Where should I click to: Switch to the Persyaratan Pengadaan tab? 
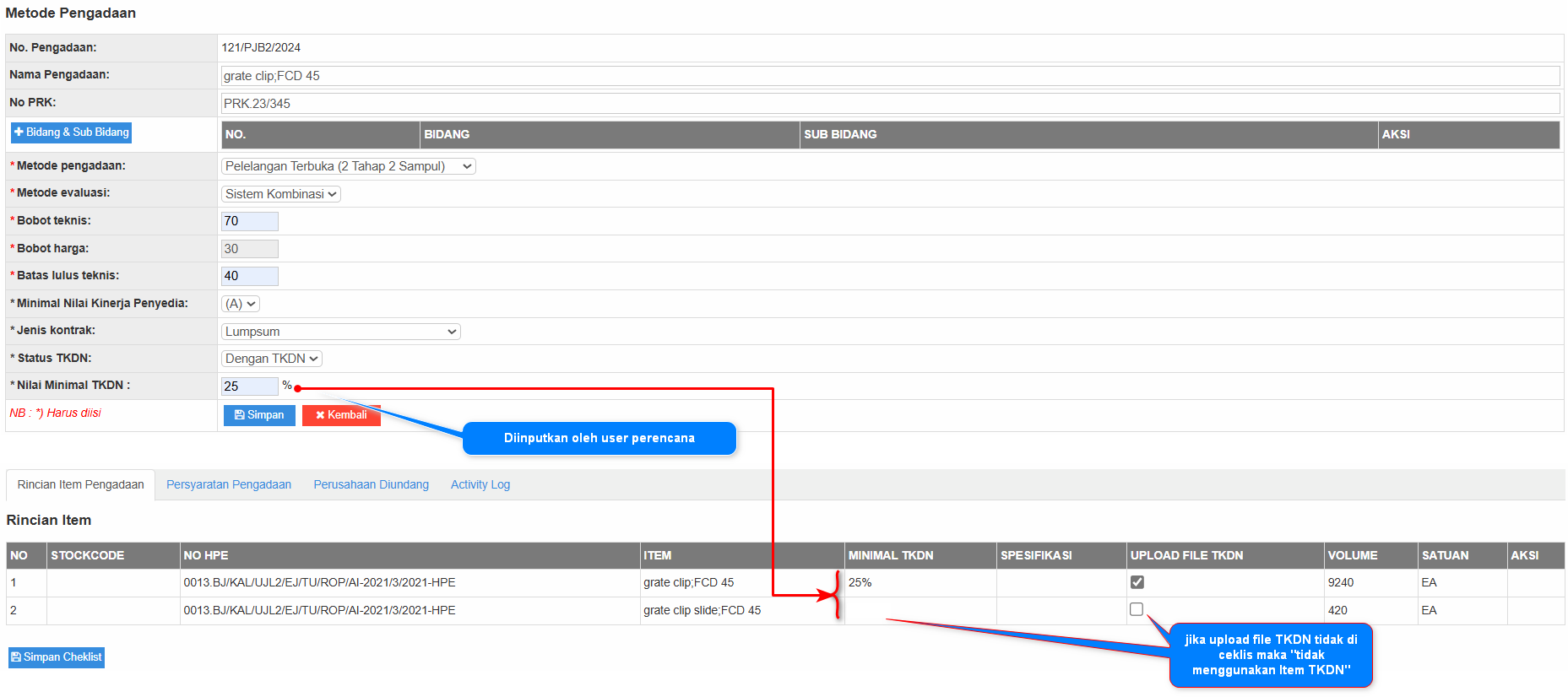229,485
